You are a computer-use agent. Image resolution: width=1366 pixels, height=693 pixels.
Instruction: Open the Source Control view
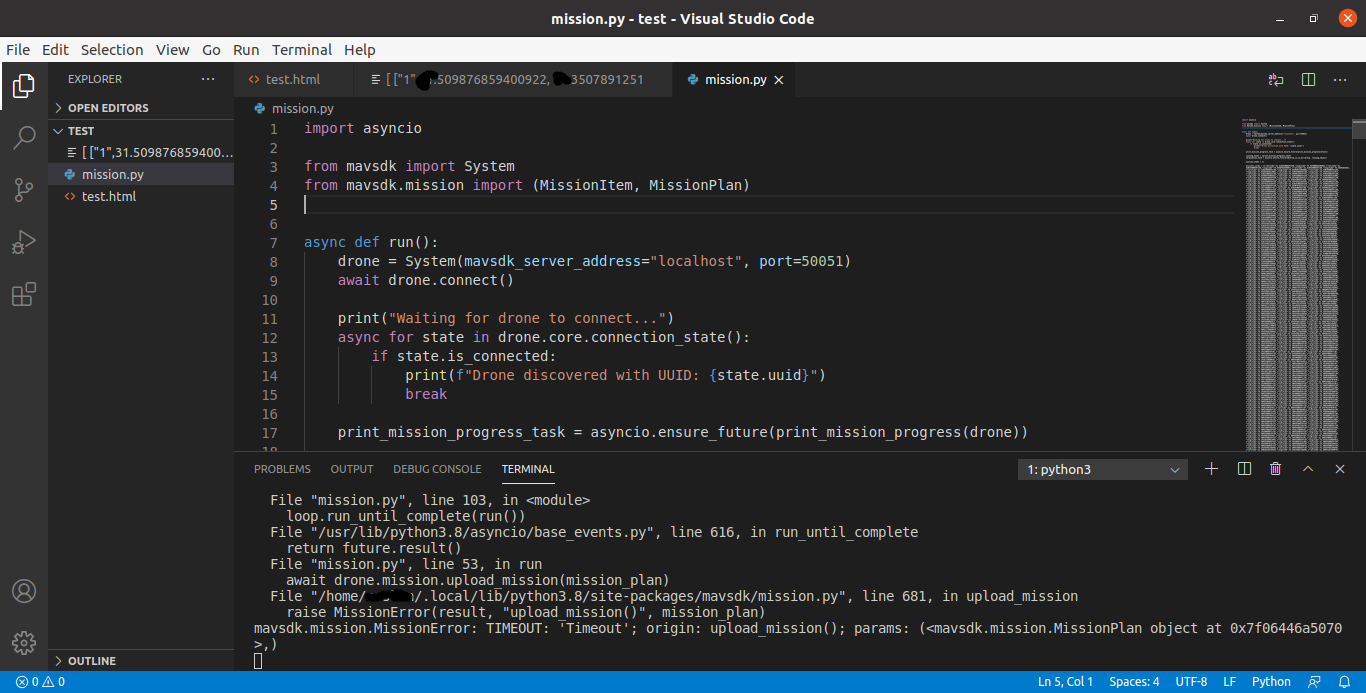[24, 190]
